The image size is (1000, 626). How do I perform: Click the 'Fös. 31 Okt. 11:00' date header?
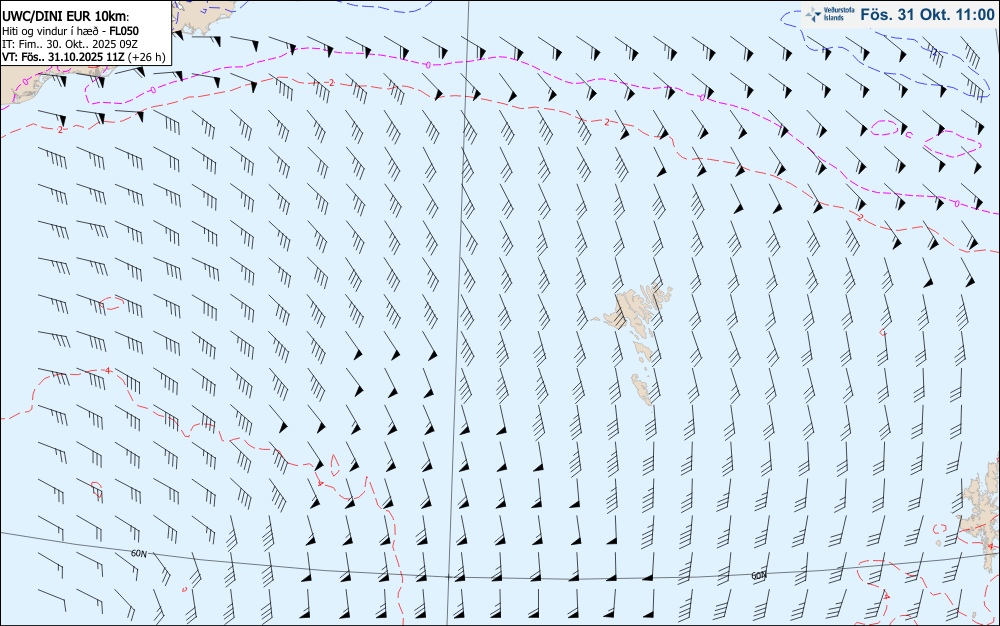(927, 14)
